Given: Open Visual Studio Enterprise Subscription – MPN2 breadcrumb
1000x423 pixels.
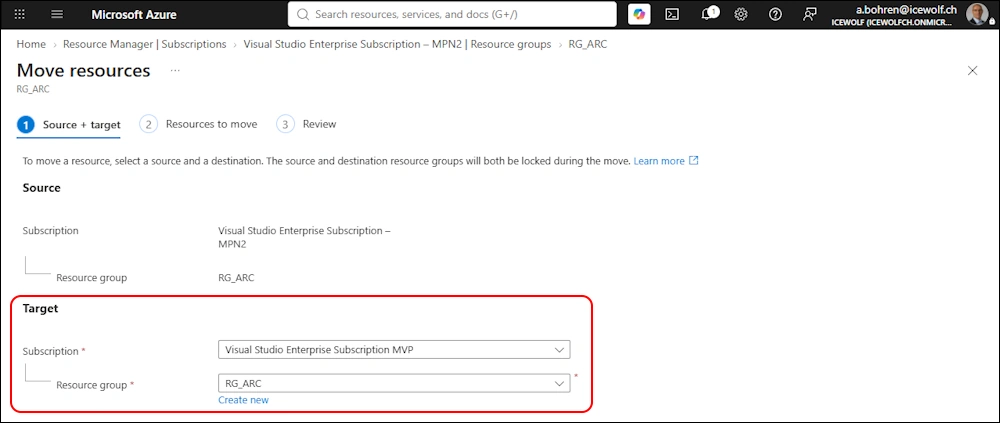Looking at the screenshot, I should pyautogui.click(x=397, y=44).
